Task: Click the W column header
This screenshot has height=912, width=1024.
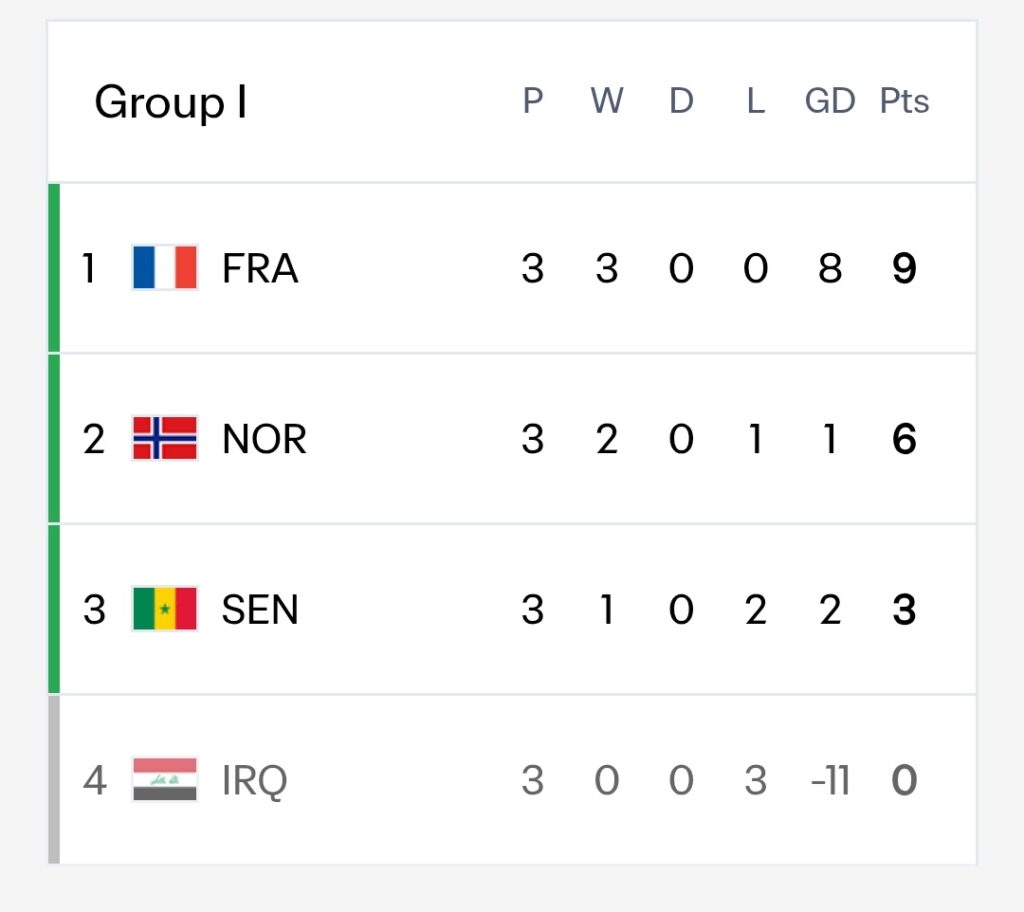Action: [x=607, y=101]
